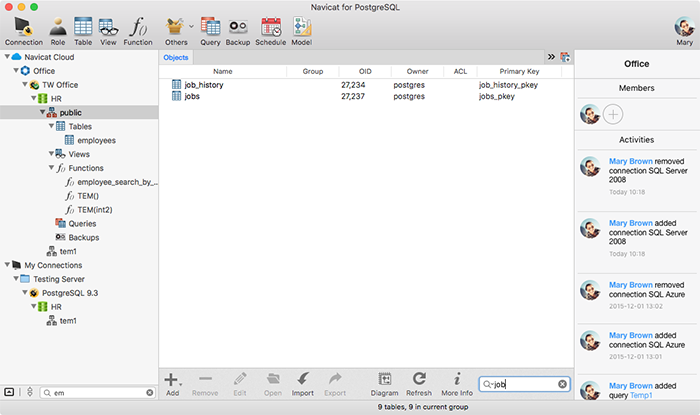Show More Info panel
The height and width of the screenshot is (415, 700).
[x=457, y=384]
